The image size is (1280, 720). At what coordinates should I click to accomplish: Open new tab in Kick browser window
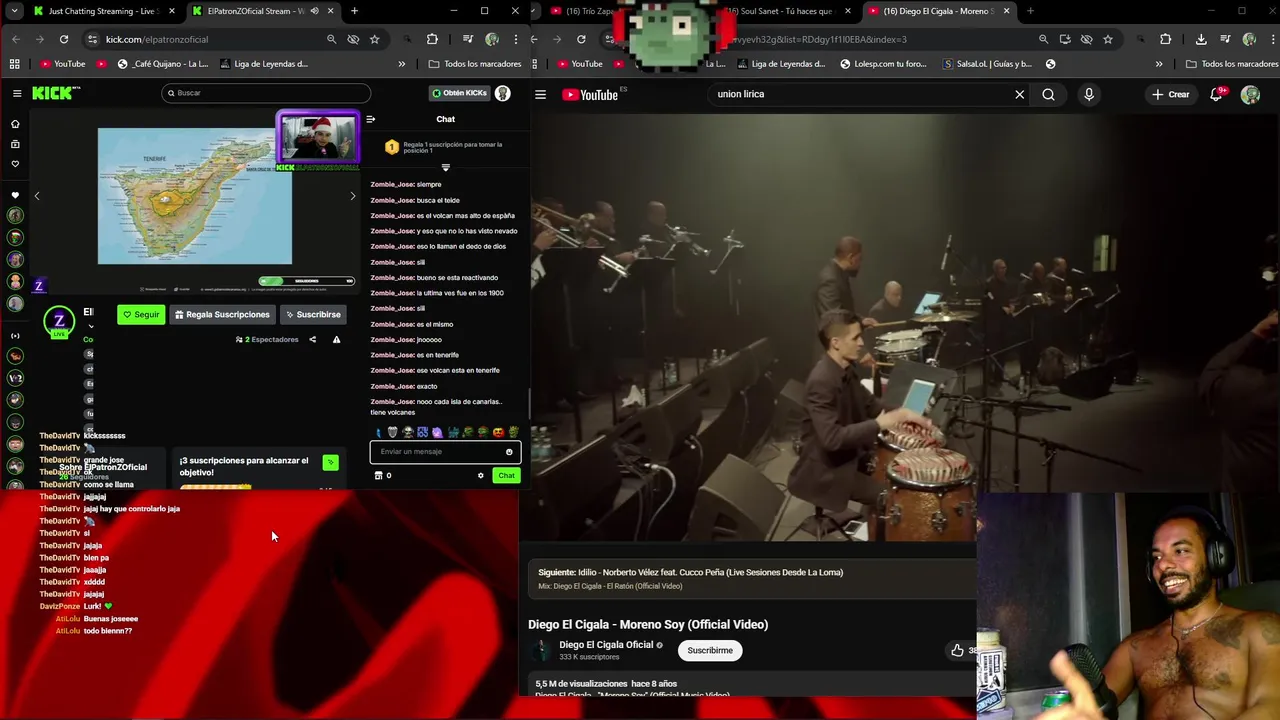click(354, 11)
